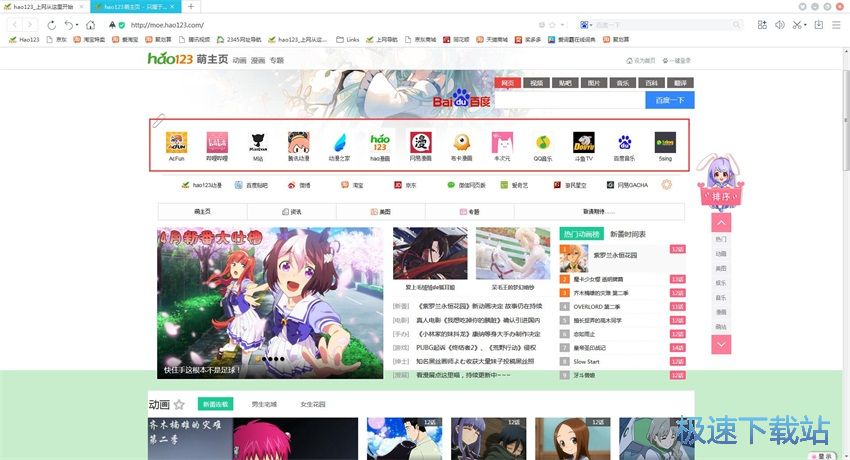Open the 布卡漫画 one-eyed monster icon

[461, 142]
